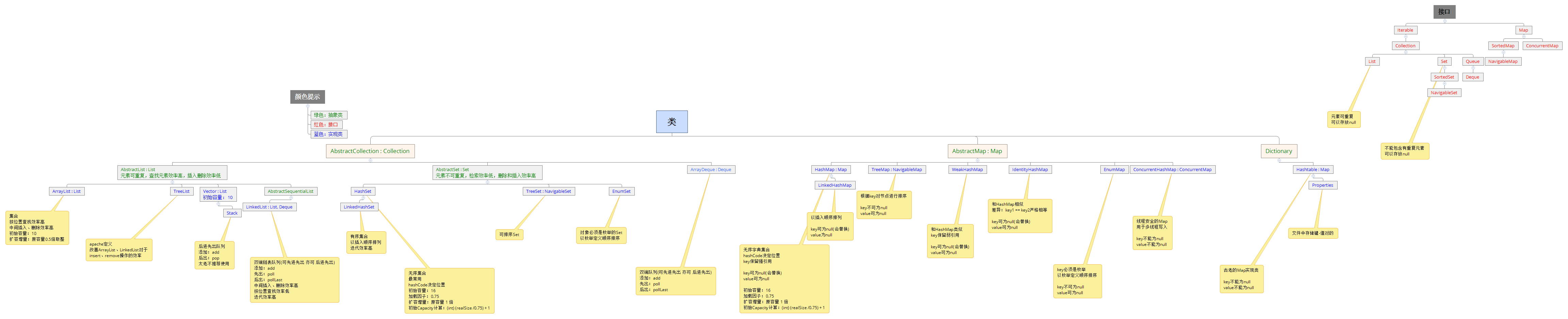Select the HashMap : Map node

(x=831, y=170)
